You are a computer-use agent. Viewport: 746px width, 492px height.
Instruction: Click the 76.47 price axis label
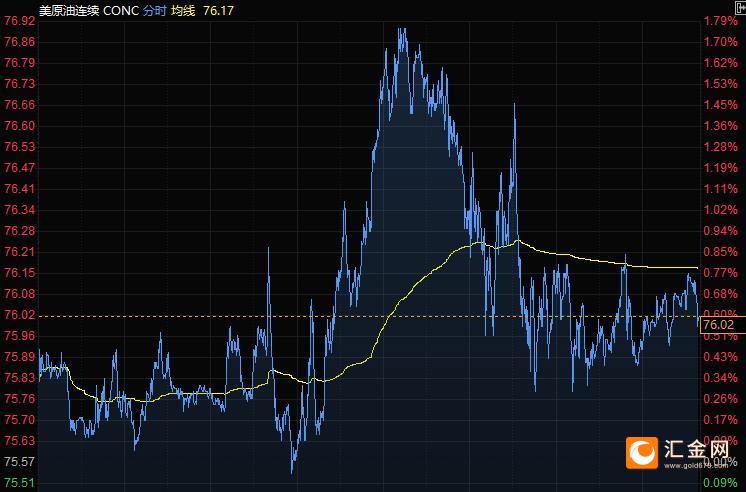point(20,167)
